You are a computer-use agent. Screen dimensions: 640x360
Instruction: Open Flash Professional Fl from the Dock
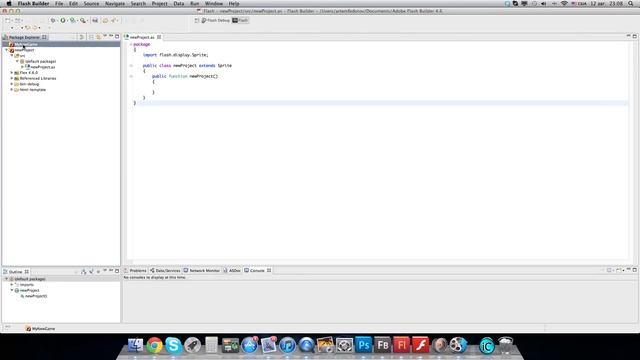pyautogui.click(x=401, y=345)
